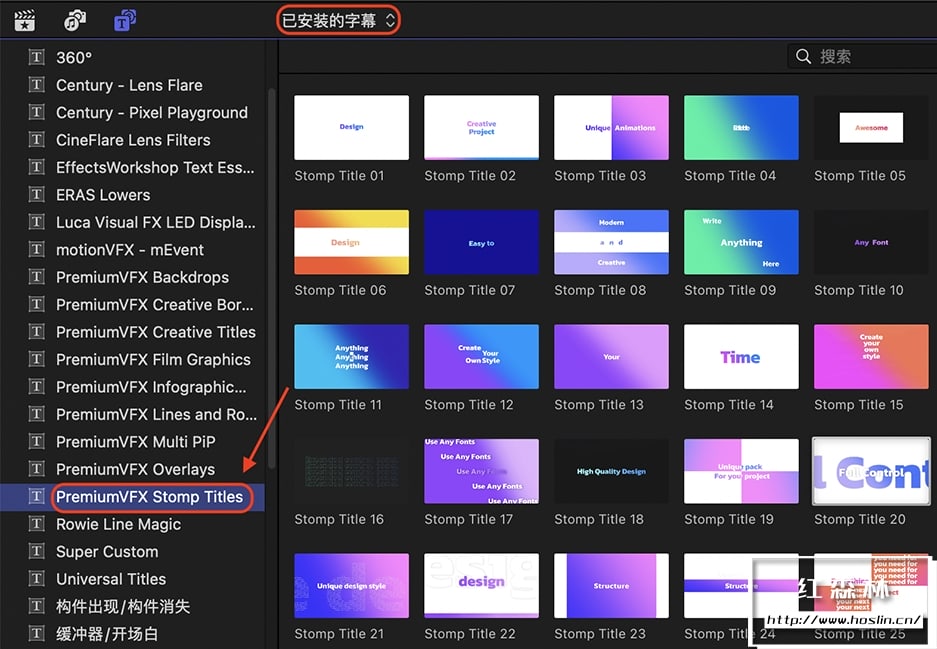
Task: Select the Stomp Title 01 thumbnail
Action: [x=351, y=127]
